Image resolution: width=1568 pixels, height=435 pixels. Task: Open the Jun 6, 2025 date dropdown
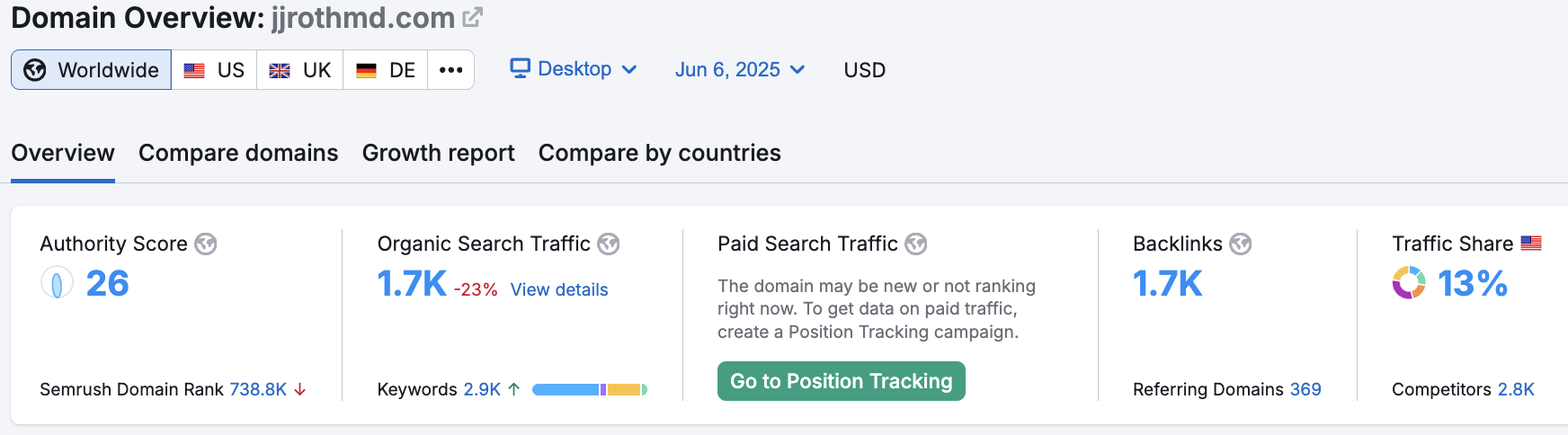coord(739,70)
